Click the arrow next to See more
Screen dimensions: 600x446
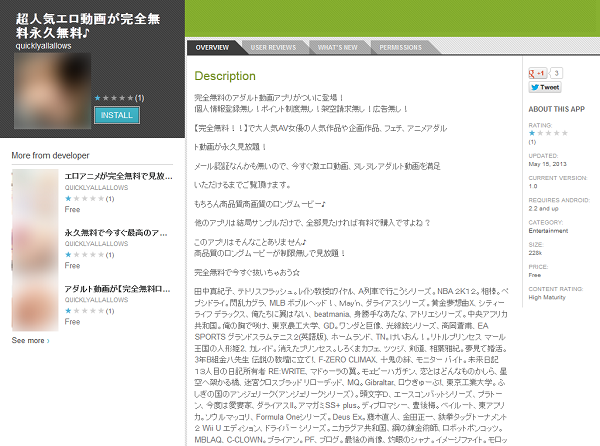pos(48,341)
